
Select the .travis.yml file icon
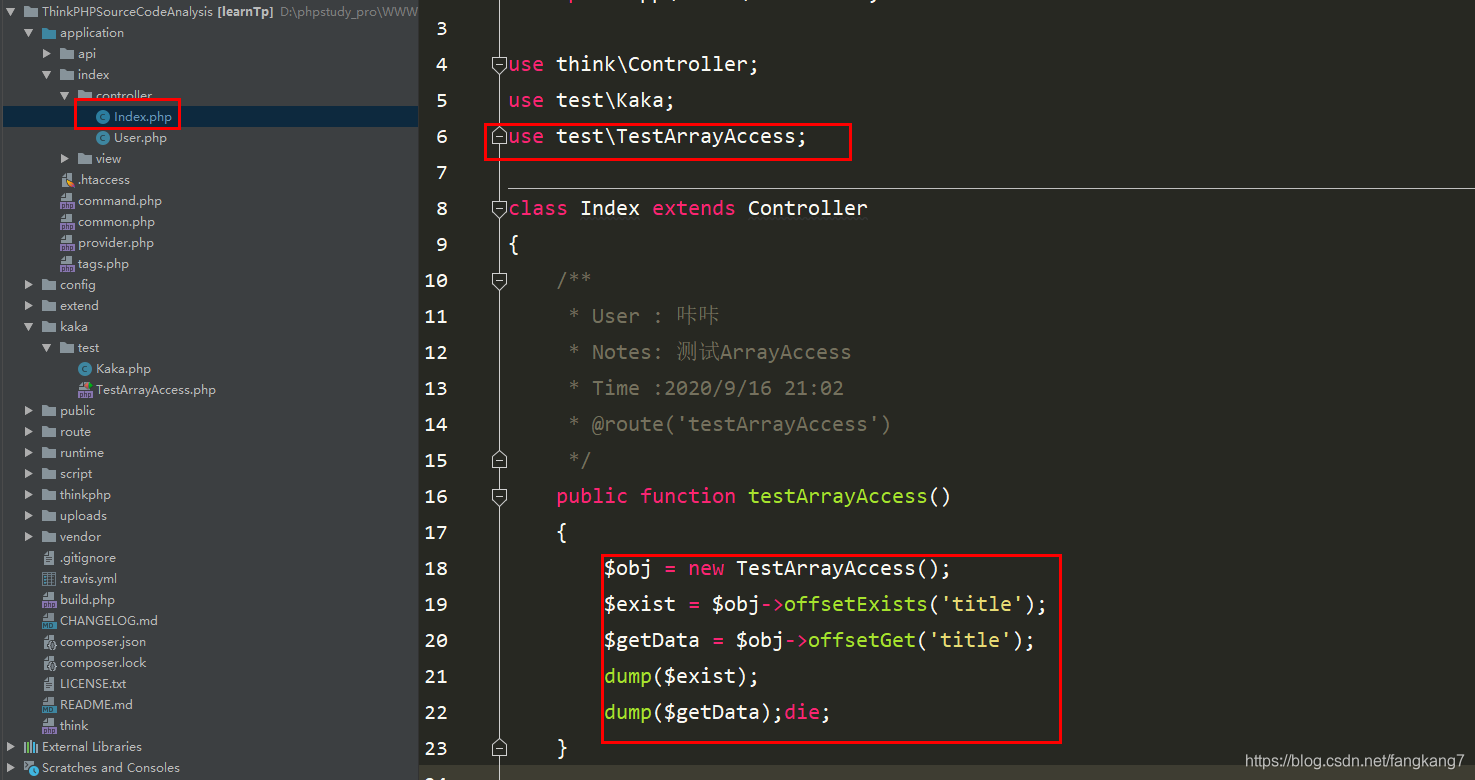point(49,579)
